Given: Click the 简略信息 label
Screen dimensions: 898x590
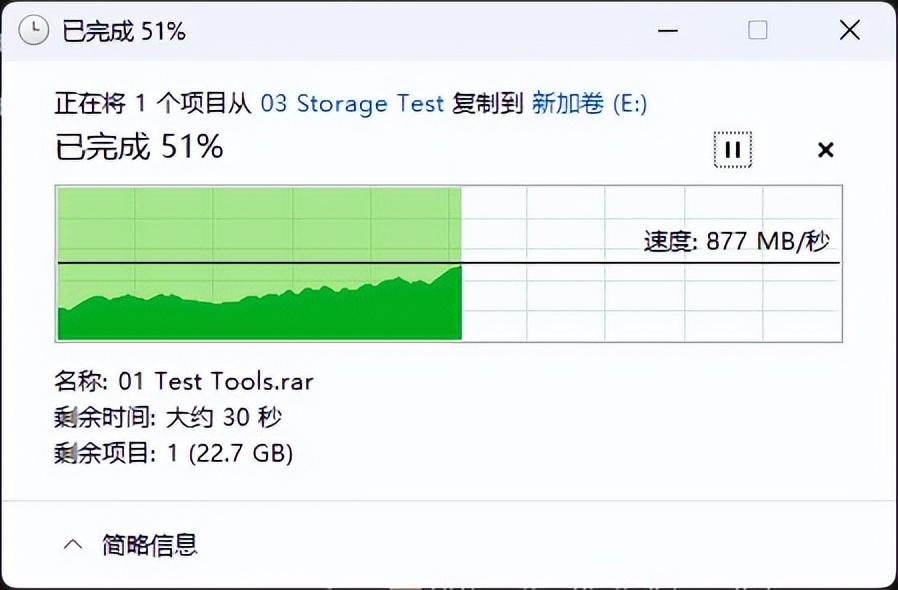Looking at the screenshot, I should 150,545.
